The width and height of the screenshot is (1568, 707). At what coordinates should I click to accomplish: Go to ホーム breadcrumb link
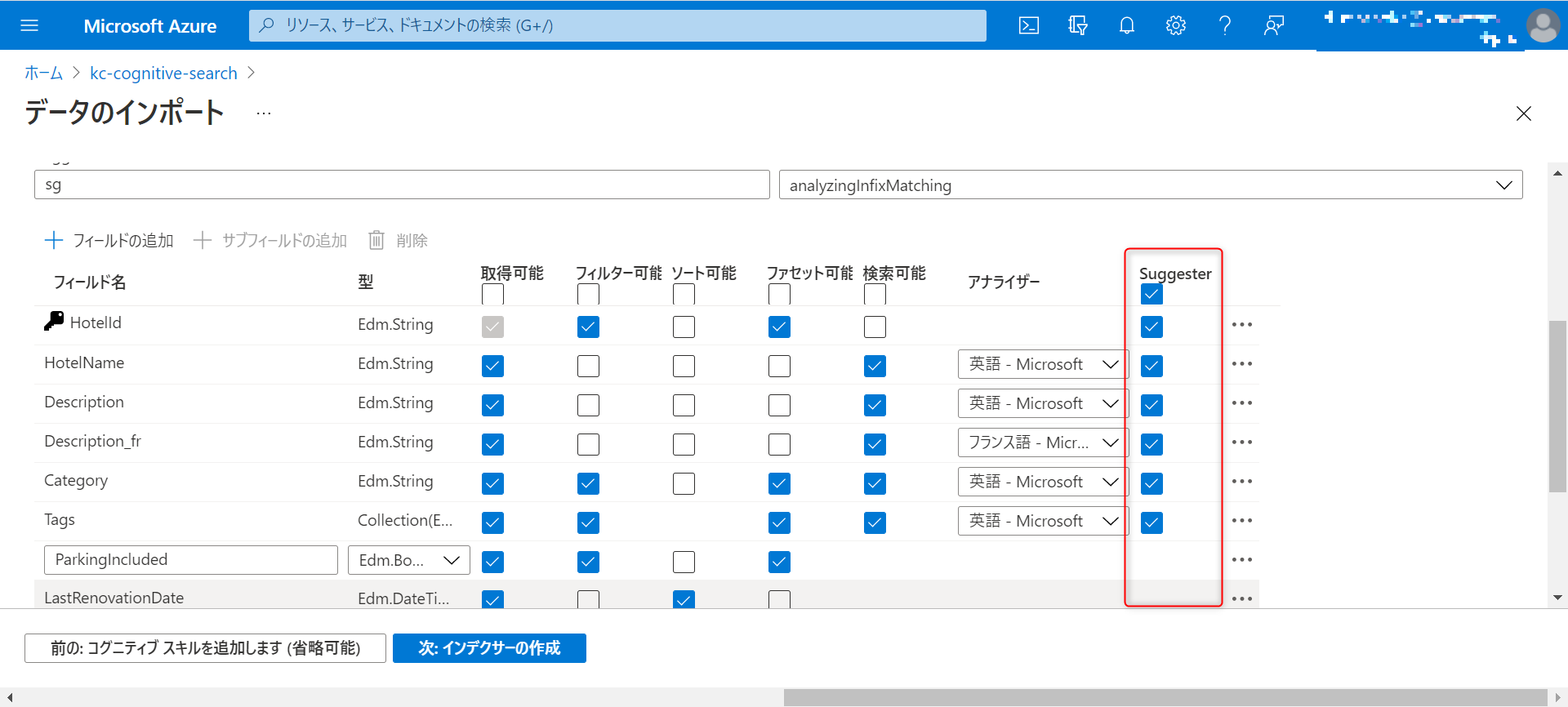point(43,73)
